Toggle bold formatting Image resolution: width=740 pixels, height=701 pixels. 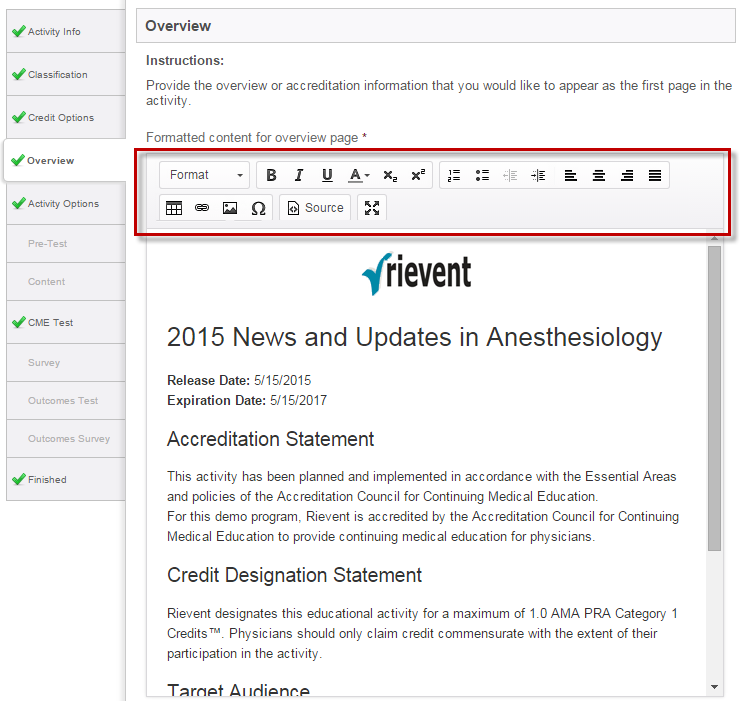coord(271,175)
